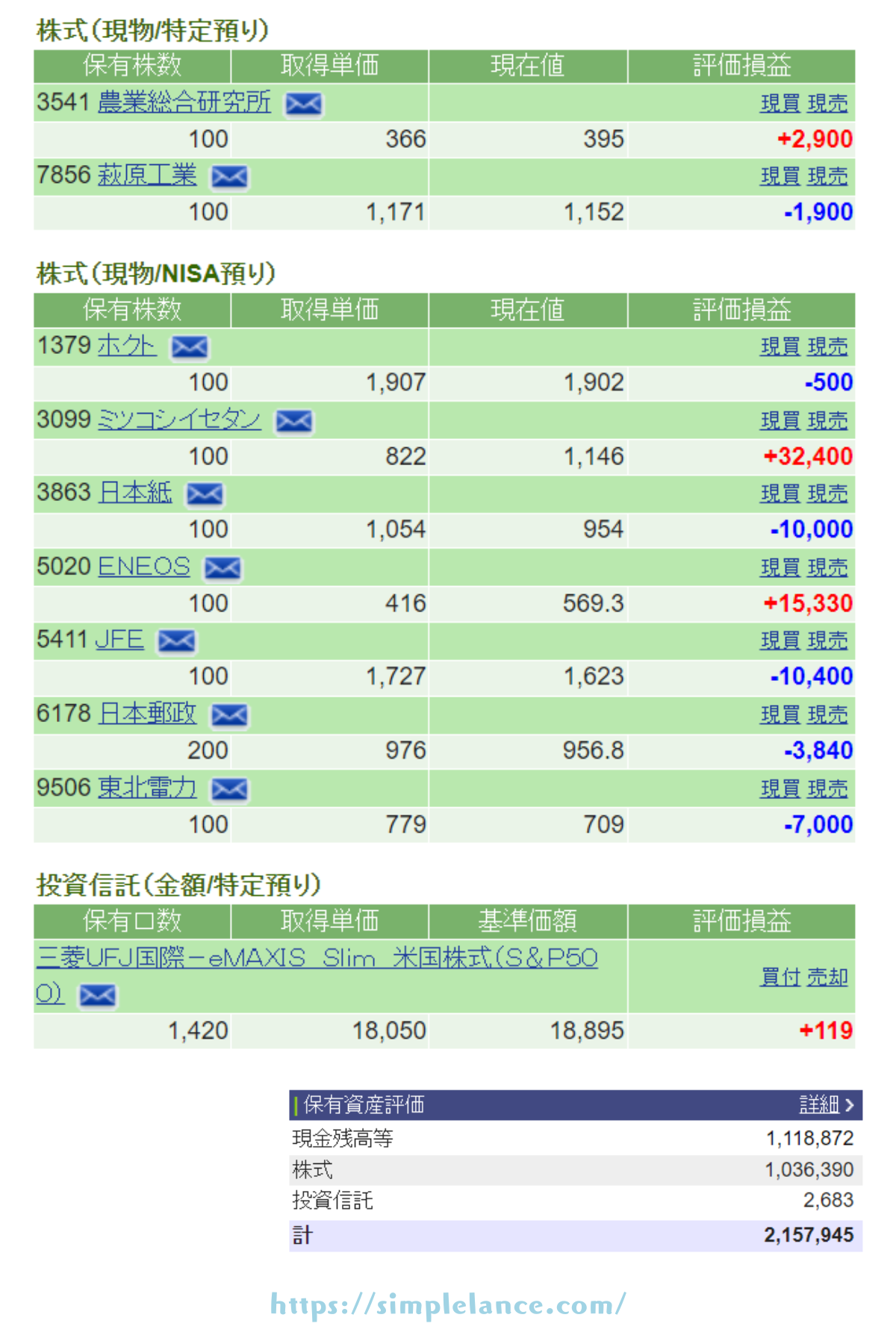Screen dimensions: 896x1344
Task: Click the envelope icon next to ミツコシイセタン
Action: 294,421
